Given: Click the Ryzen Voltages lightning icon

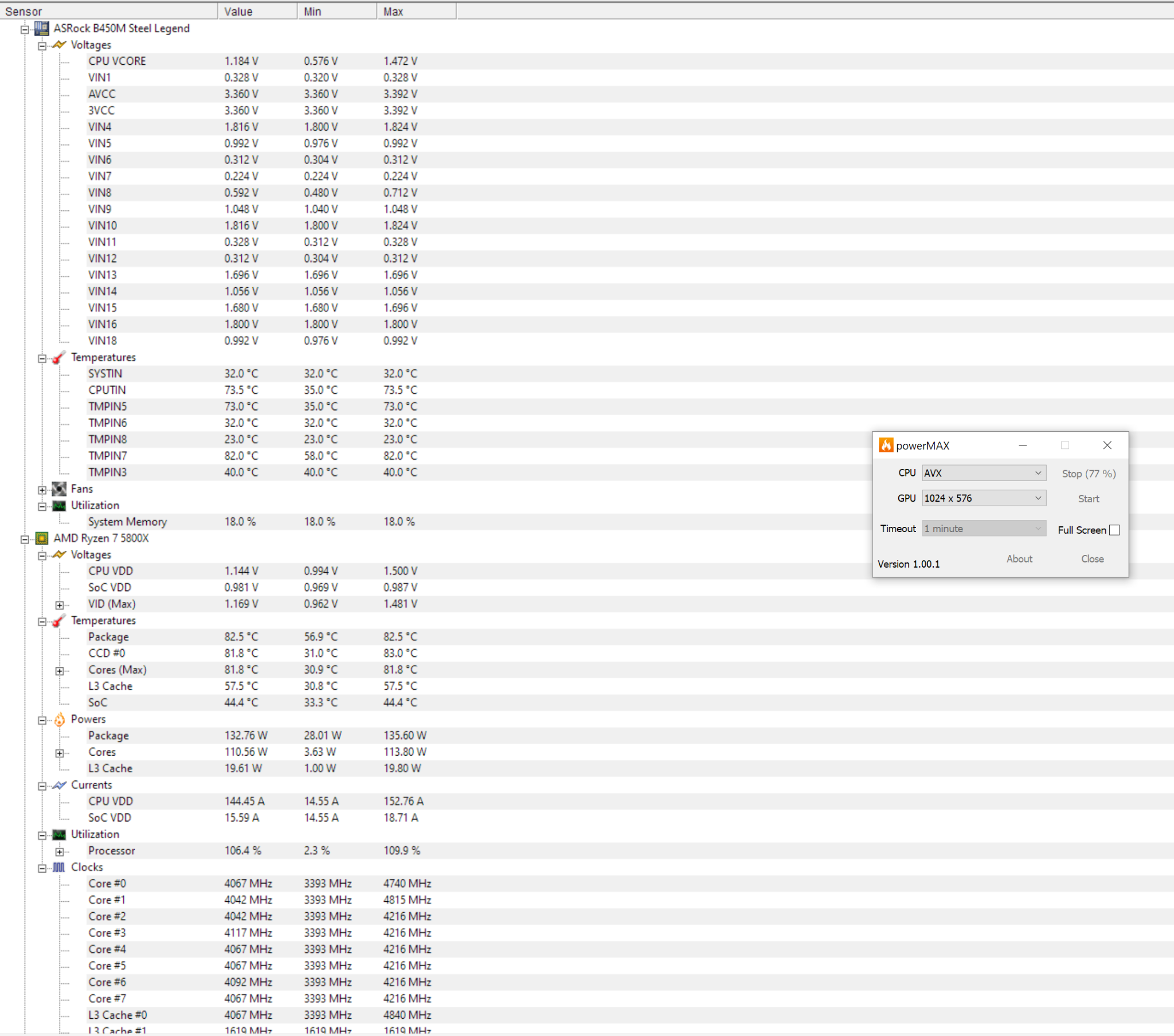Looking at the screenshot, I should coord(59,555).
